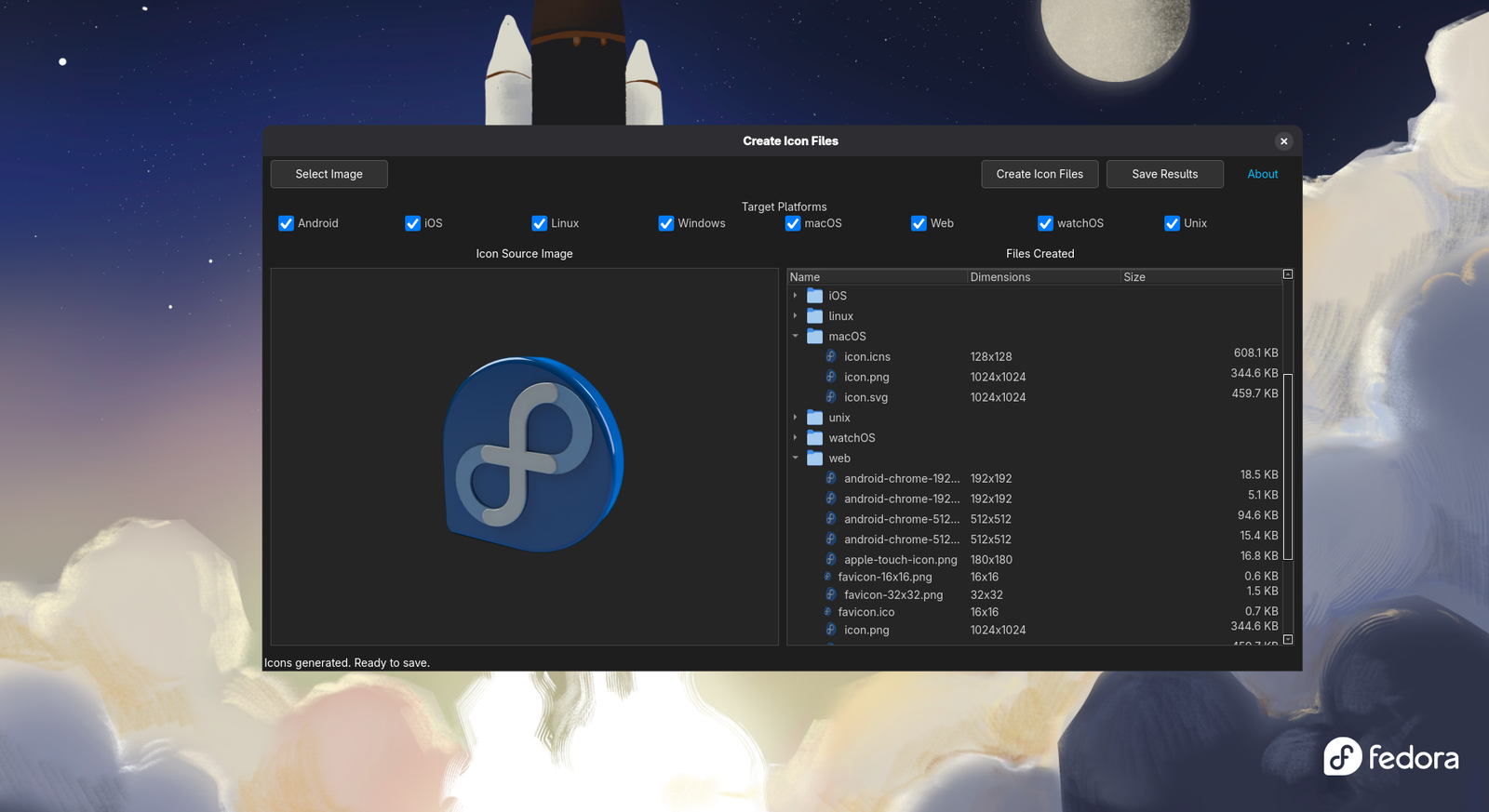Select the favicon-16x16.png file name
The image size is (1489, 812).
tap(884, 577)
